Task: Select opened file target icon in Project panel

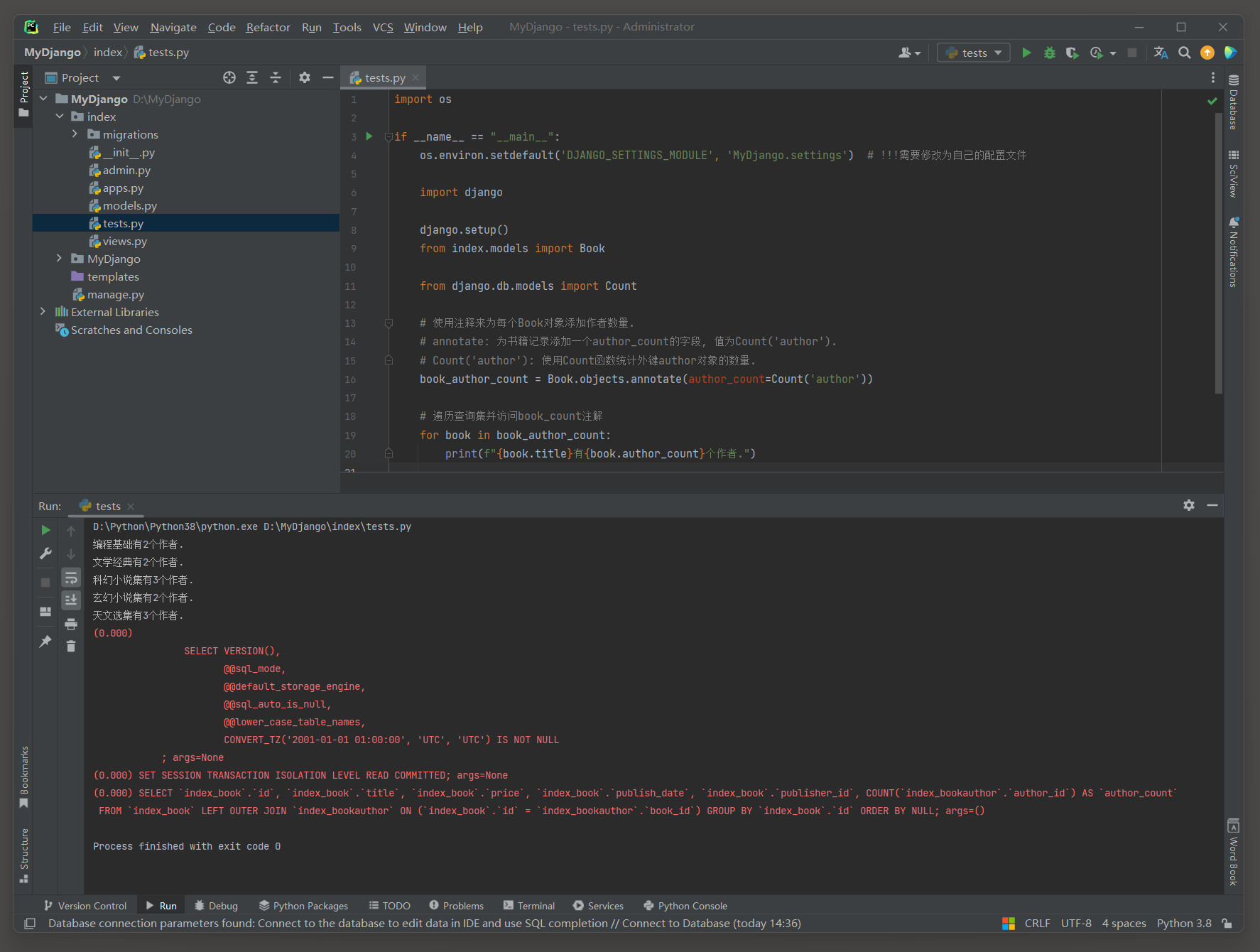Action: tap(229, 77)
